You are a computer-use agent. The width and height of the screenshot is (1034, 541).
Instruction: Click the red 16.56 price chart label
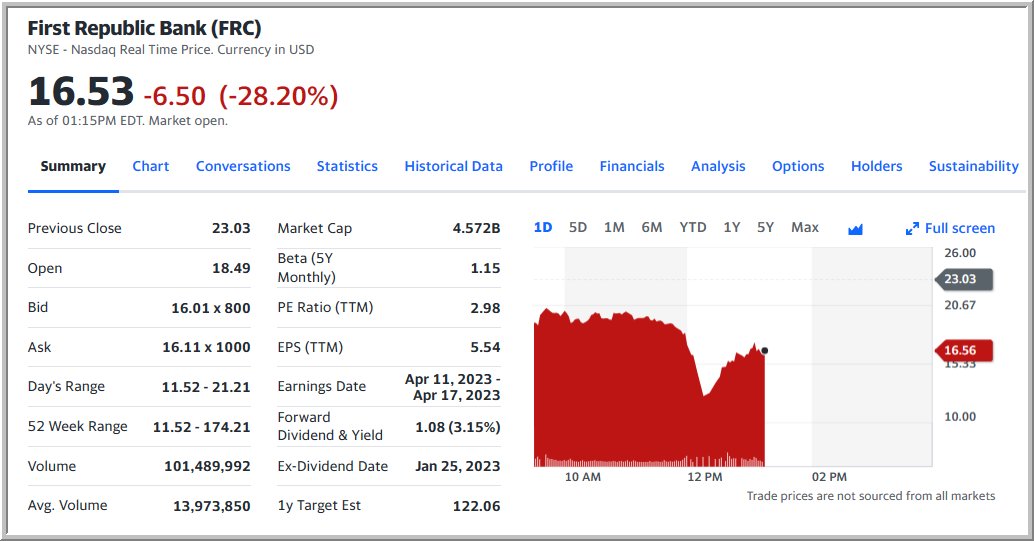(964, 350)
